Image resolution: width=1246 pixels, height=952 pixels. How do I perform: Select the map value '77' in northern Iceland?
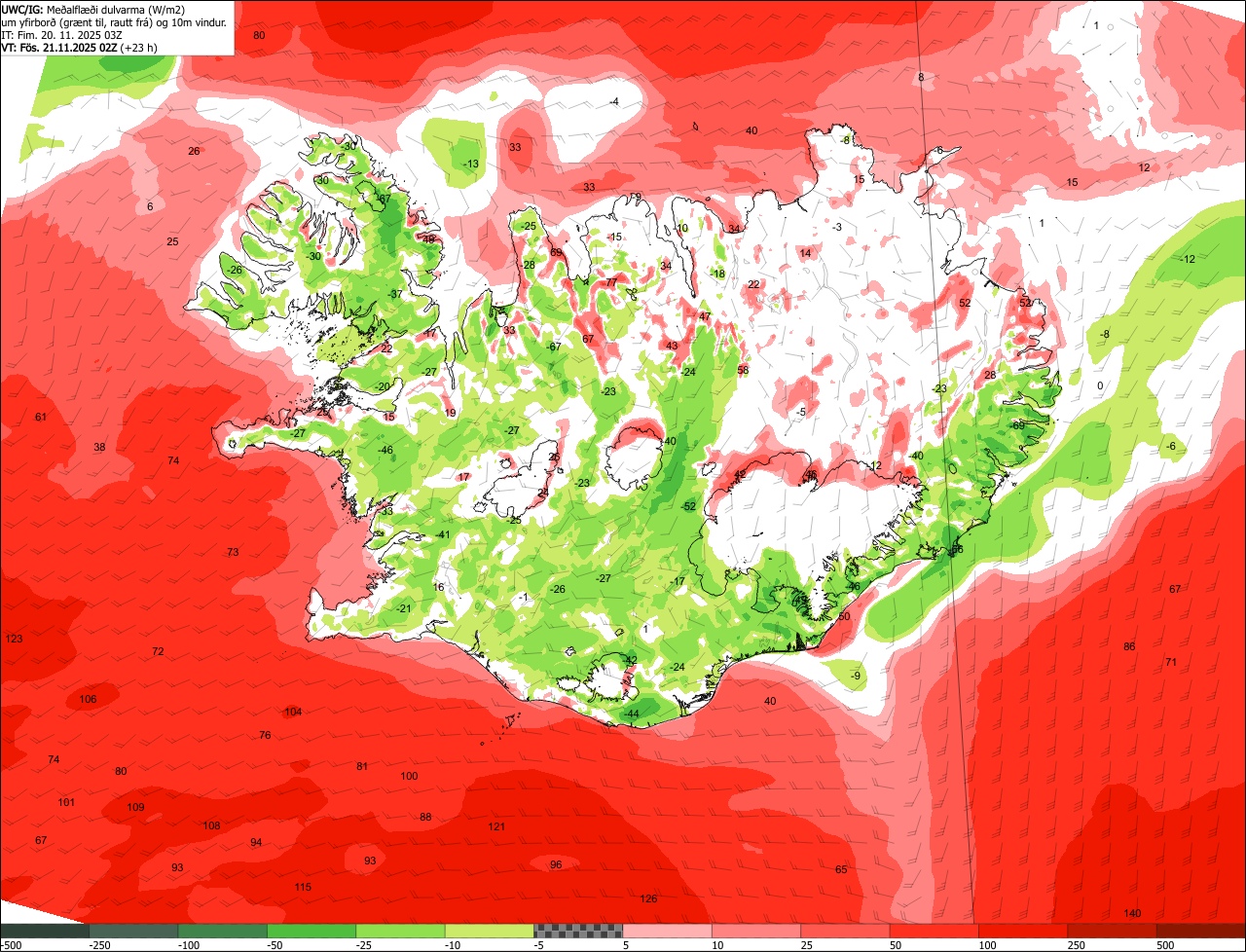tap(611, 281)
